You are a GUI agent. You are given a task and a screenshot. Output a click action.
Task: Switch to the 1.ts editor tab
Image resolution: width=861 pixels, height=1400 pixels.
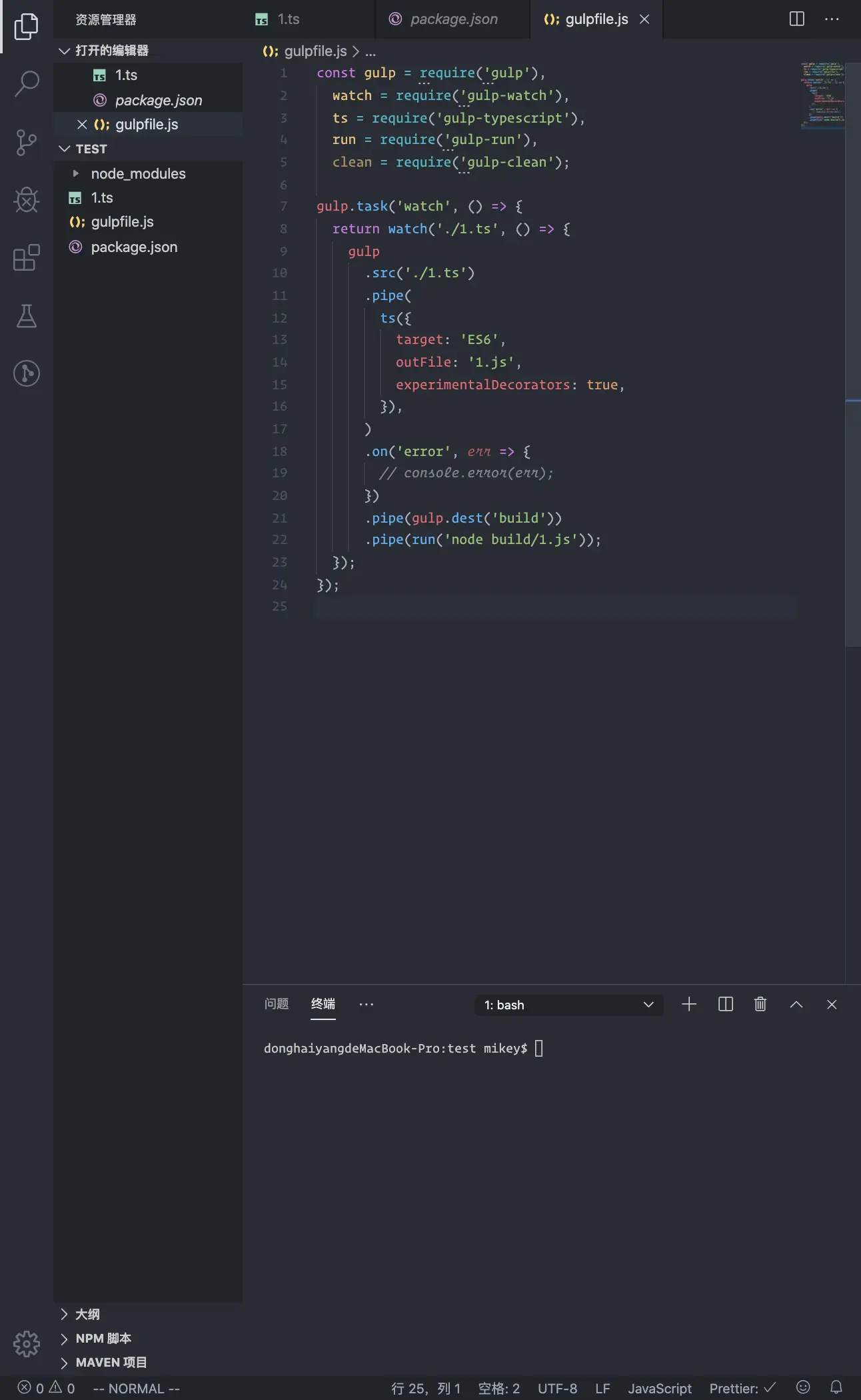[x=309, y=19]
